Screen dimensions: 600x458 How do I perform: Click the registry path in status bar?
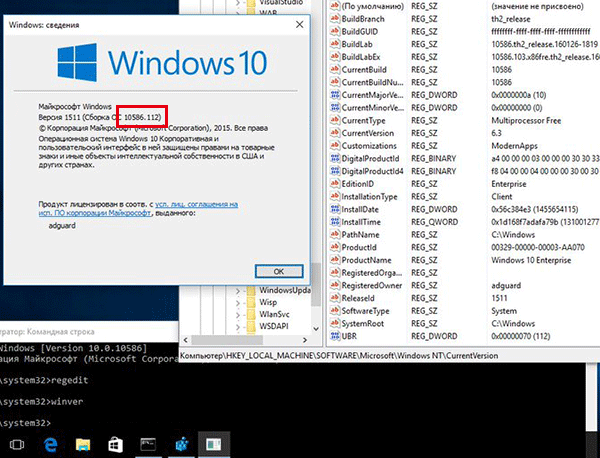click(x=339, y=355)
